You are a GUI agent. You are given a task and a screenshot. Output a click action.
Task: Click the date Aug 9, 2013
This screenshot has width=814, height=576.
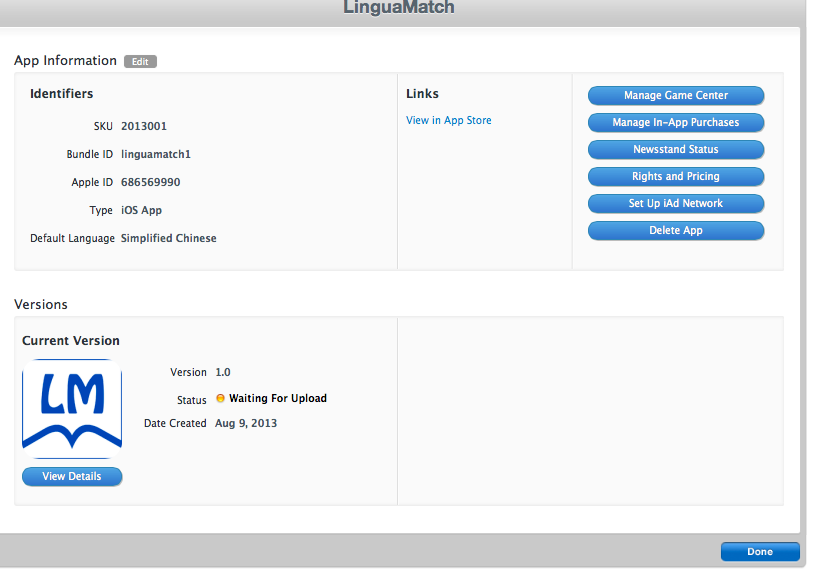(246, 423)
